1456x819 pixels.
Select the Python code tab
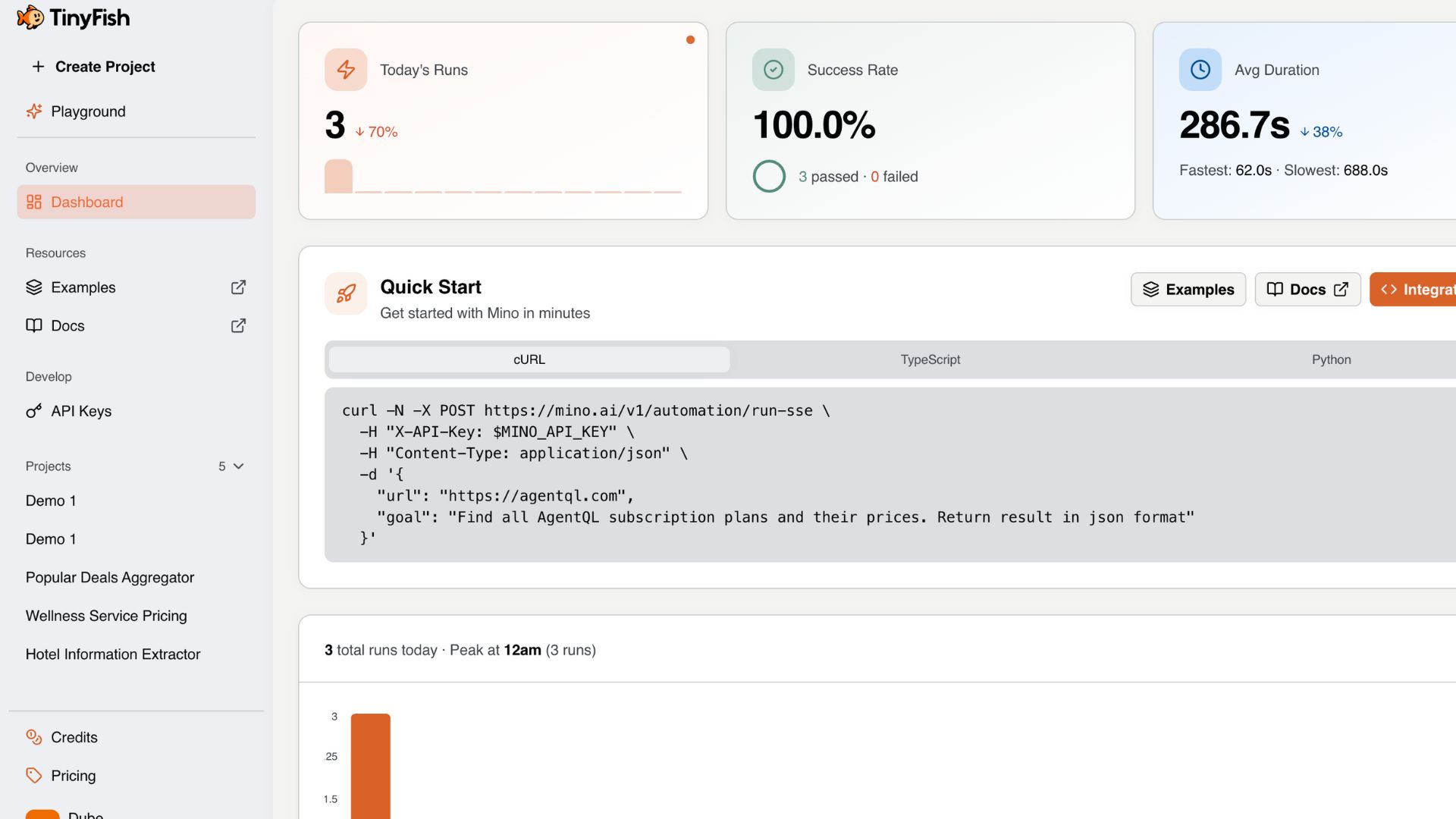[x=1331, y=359]
